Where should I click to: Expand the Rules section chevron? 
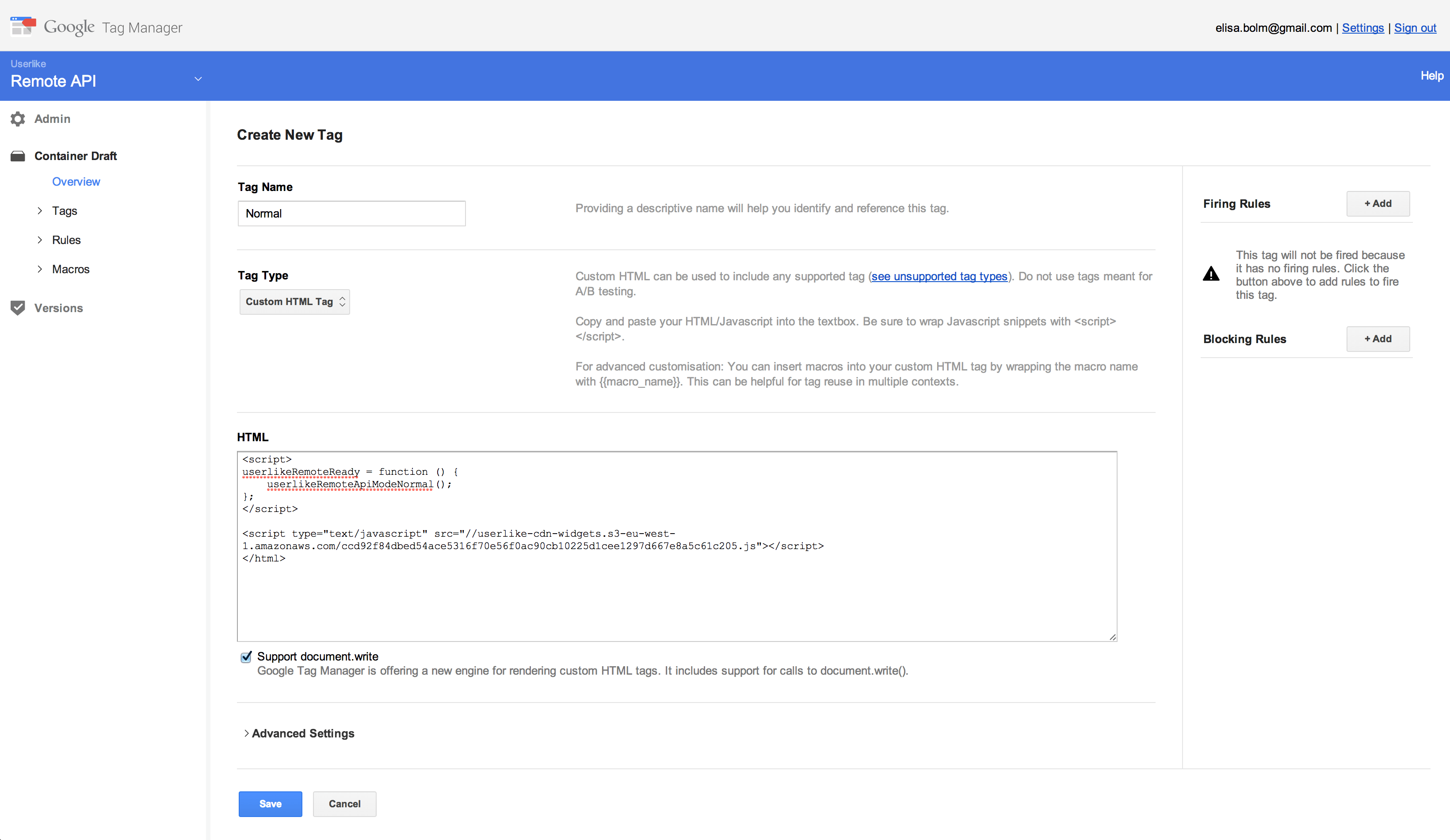(x=40, y=240)
